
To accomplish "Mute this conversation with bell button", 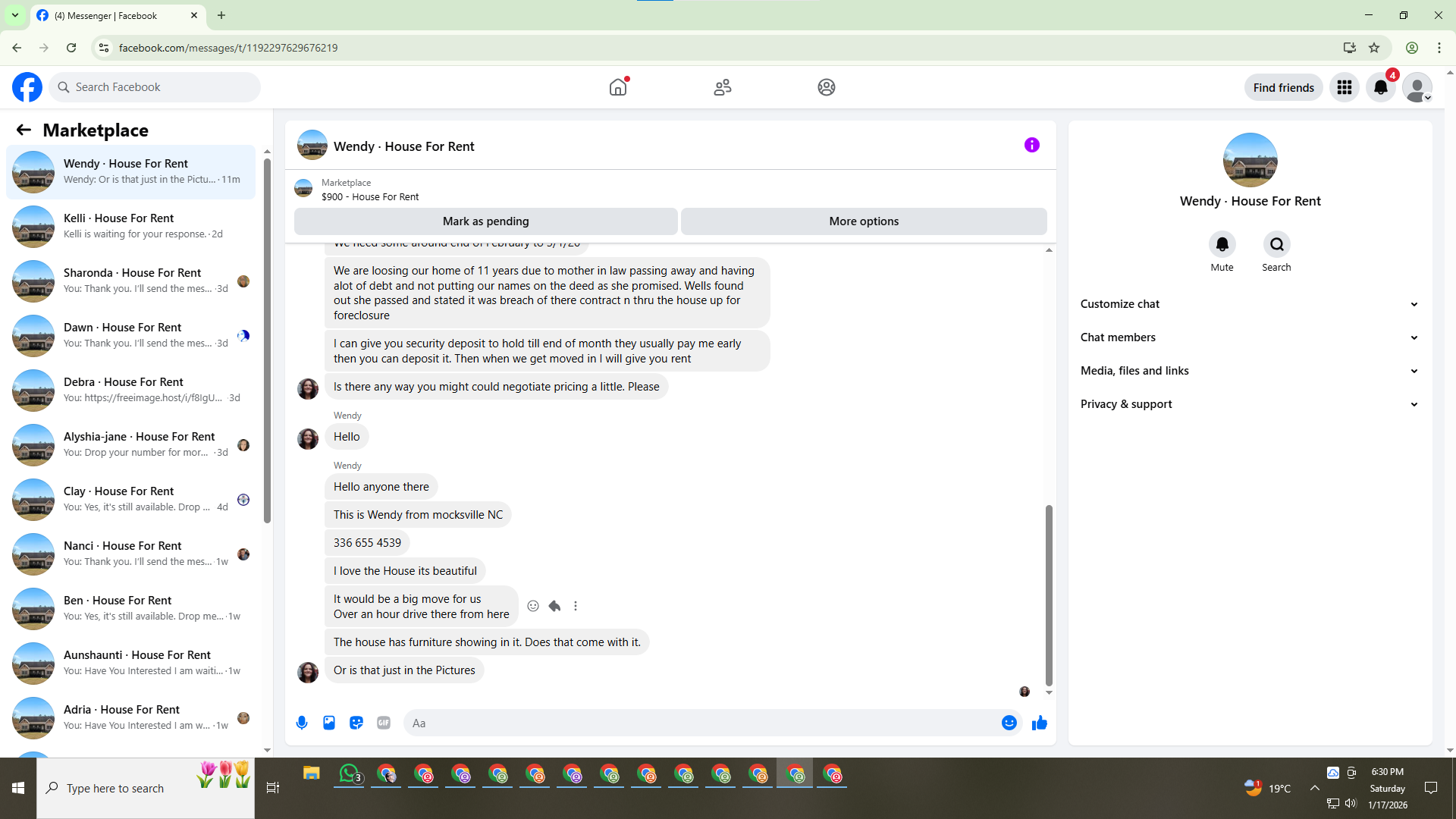I will point(1222,244).
